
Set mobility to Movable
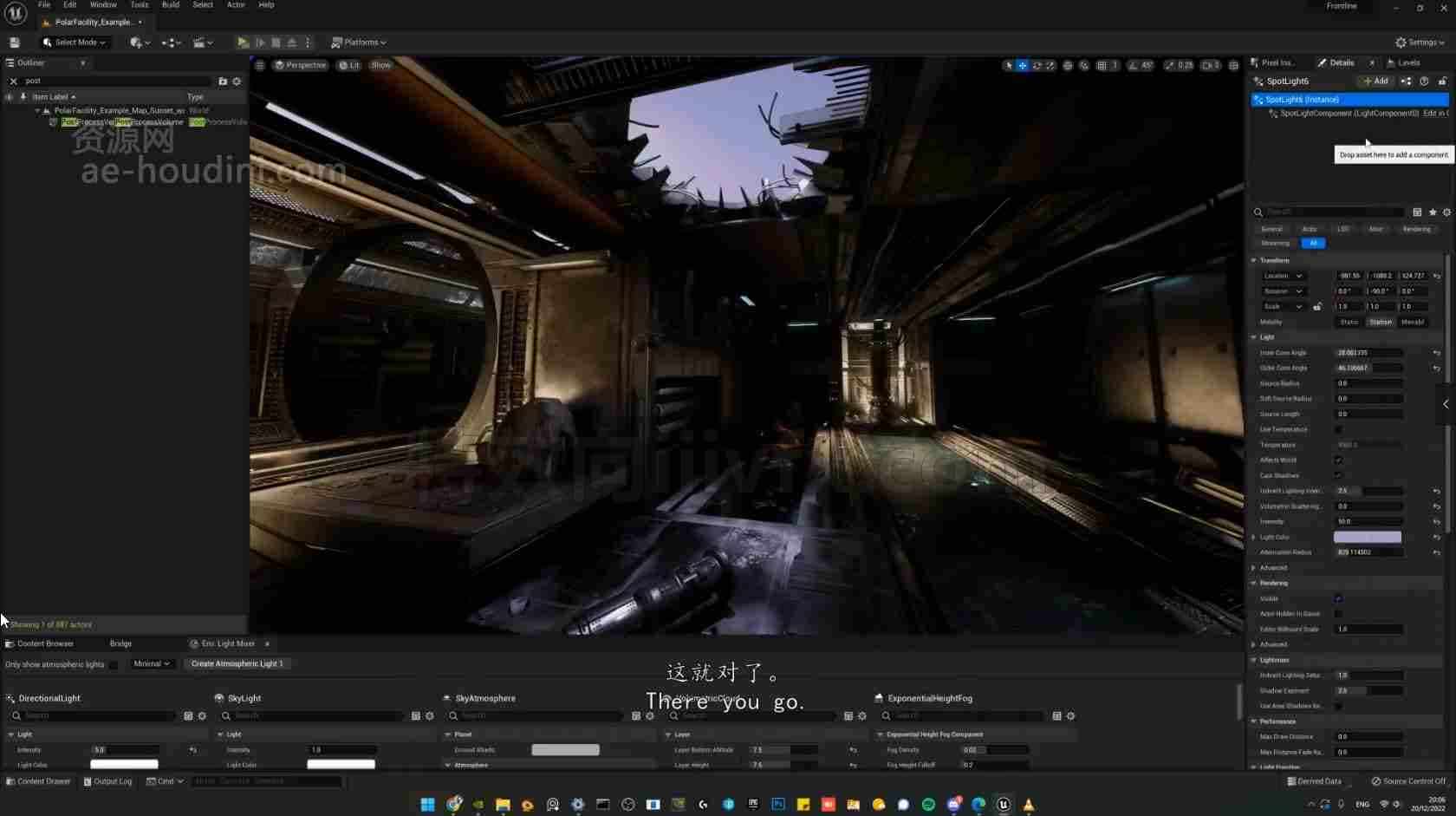tap(1413, 323)
